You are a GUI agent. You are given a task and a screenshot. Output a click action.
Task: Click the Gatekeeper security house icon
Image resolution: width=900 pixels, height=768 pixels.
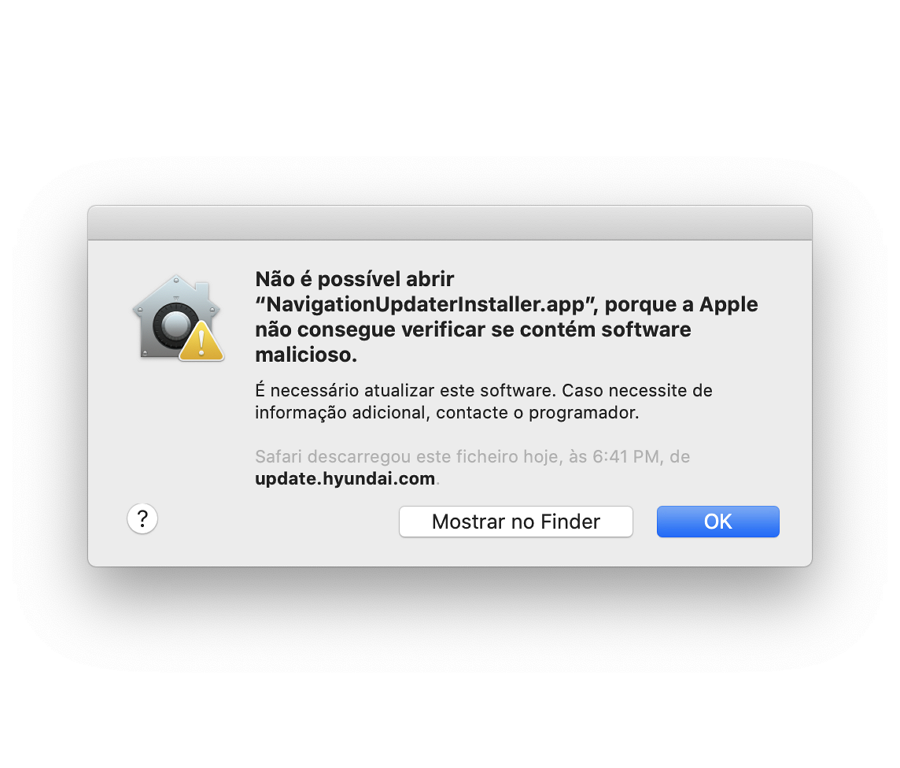pos(177,318)
